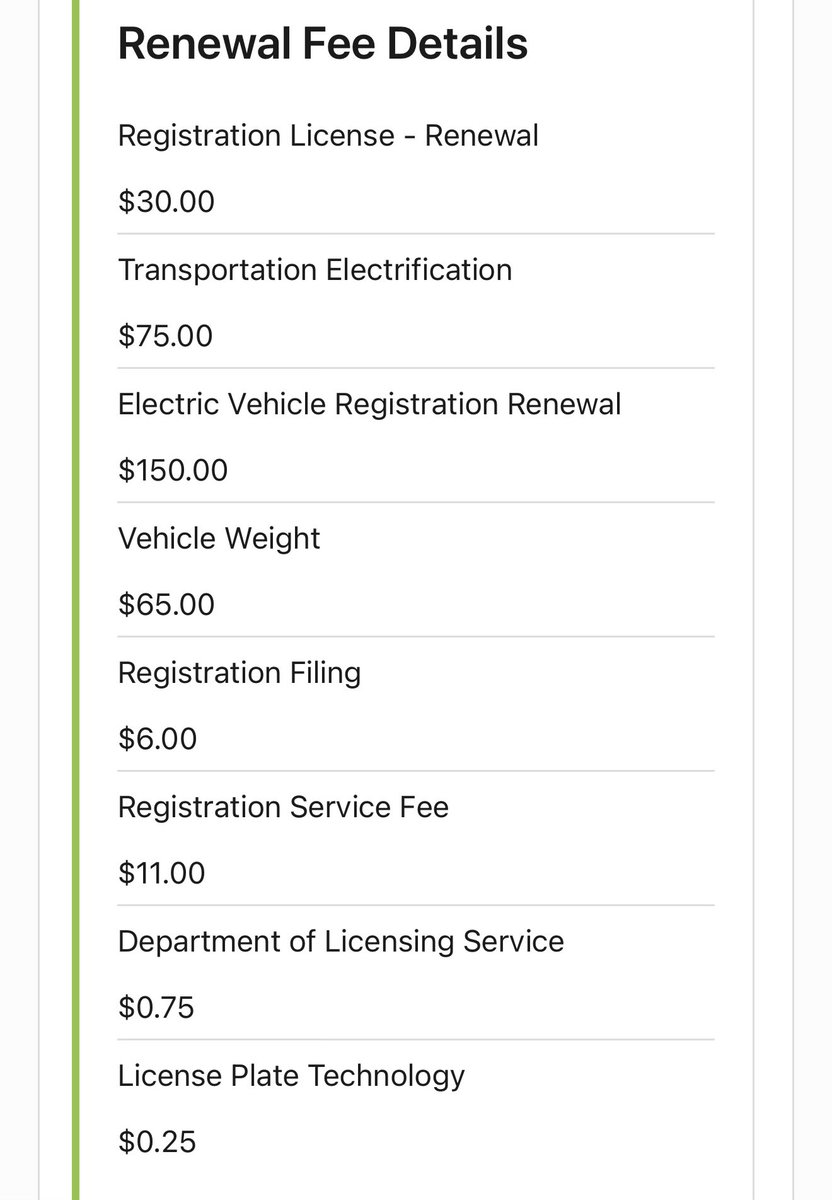Select the $6.00 filing fee amount
Image resolution: width=832 pixels, height=1200 pixels.
(x=158, y=739)
